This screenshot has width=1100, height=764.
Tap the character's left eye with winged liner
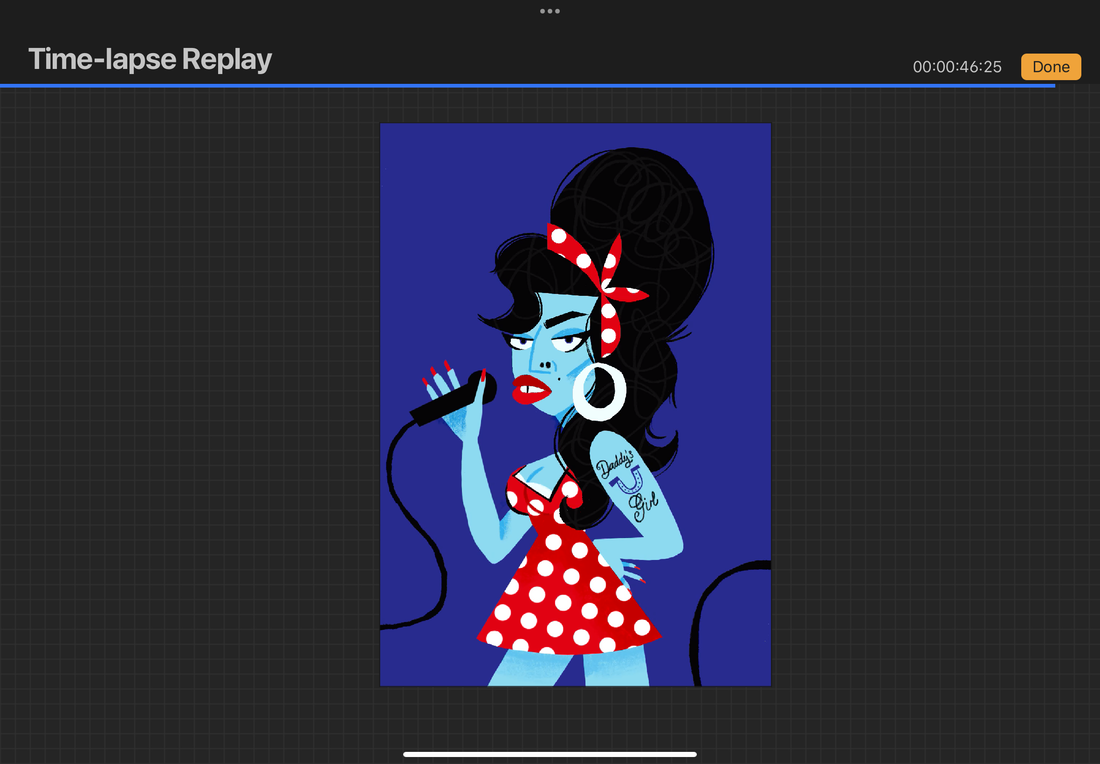click(x=567, y=342)
